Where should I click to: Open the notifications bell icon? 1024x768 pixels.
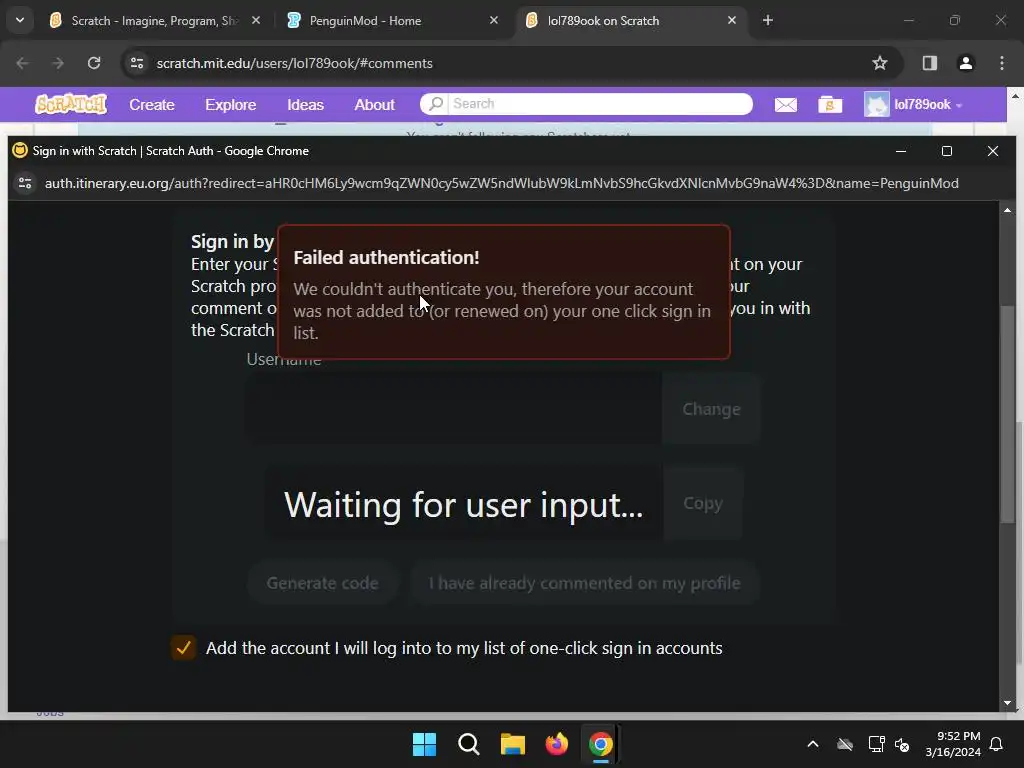(x=997, y=744)
